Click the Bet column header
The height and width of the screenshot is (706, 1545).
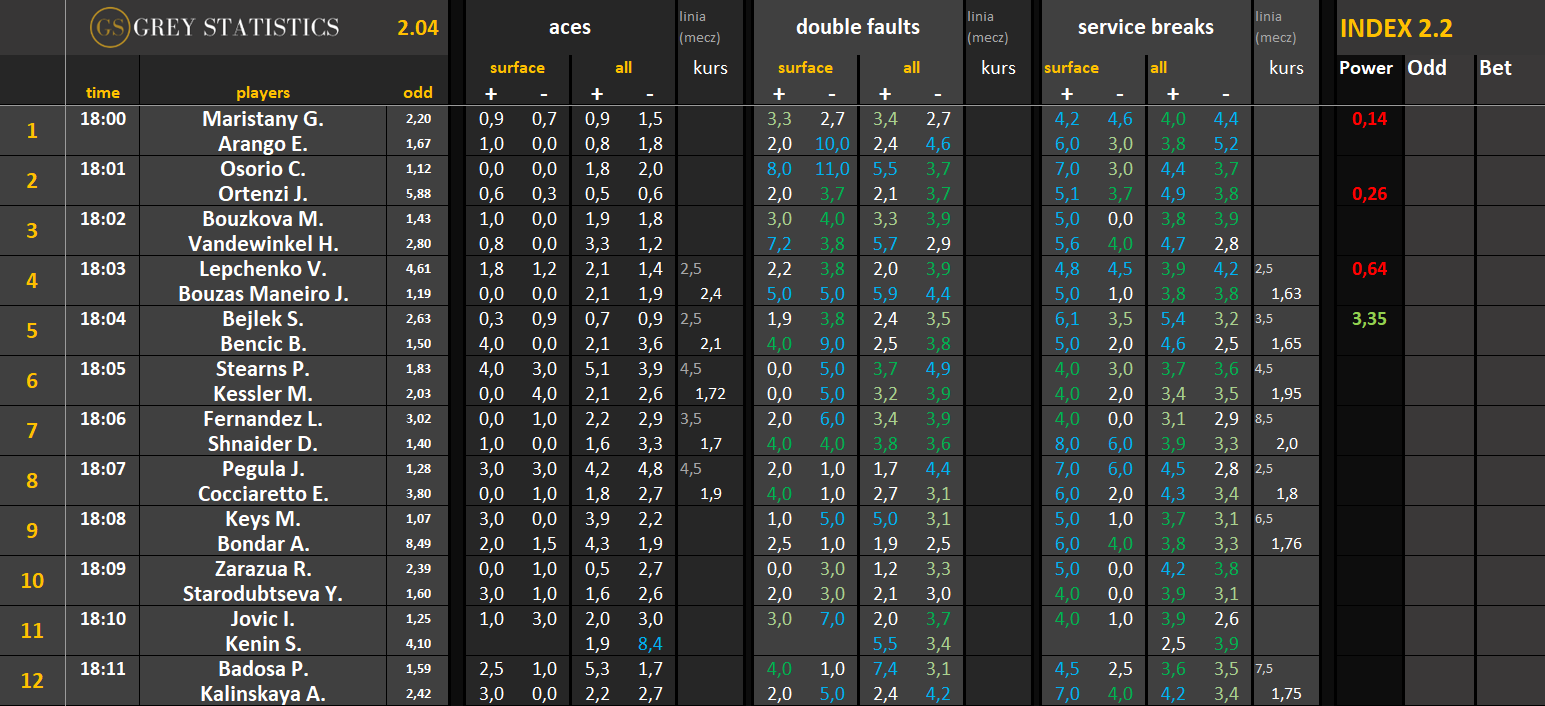tap(1495, 68)
